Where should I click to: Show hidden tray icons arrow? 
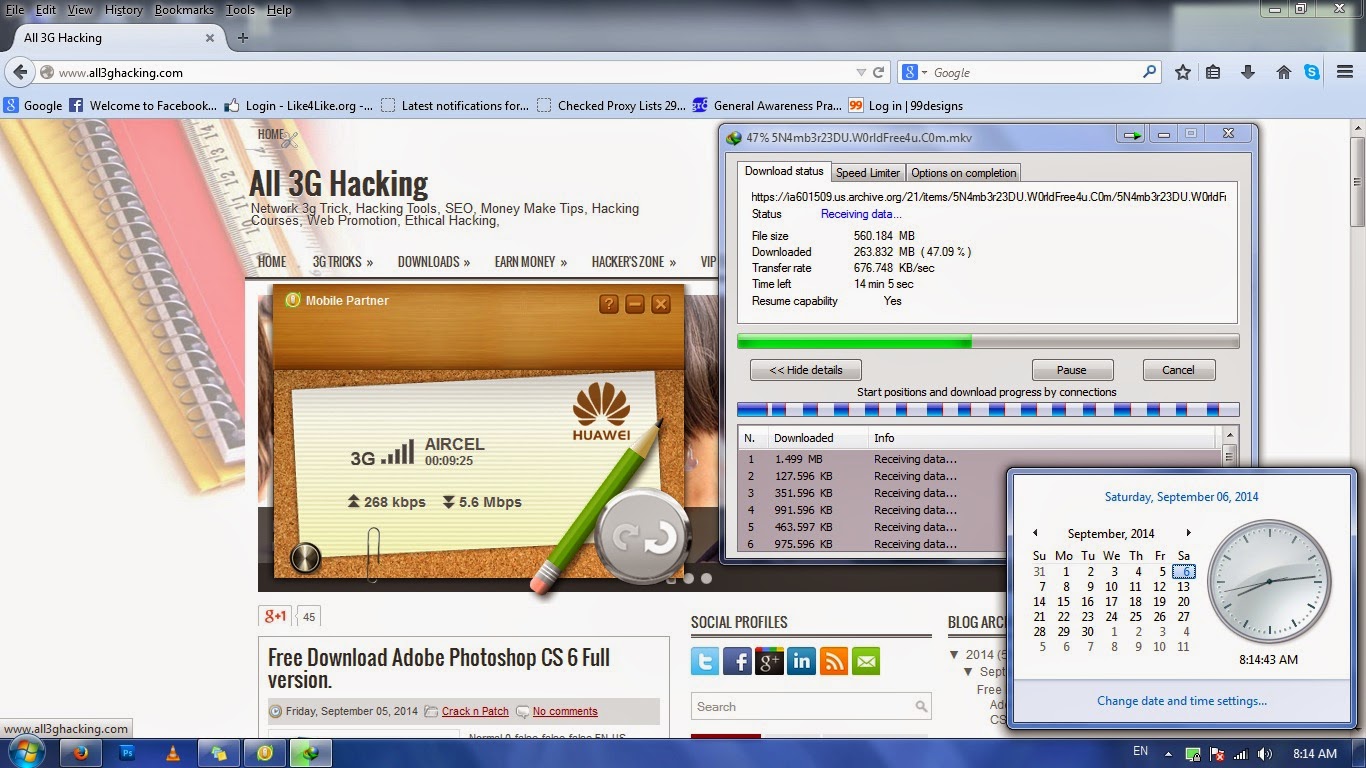click(1167, 753)
